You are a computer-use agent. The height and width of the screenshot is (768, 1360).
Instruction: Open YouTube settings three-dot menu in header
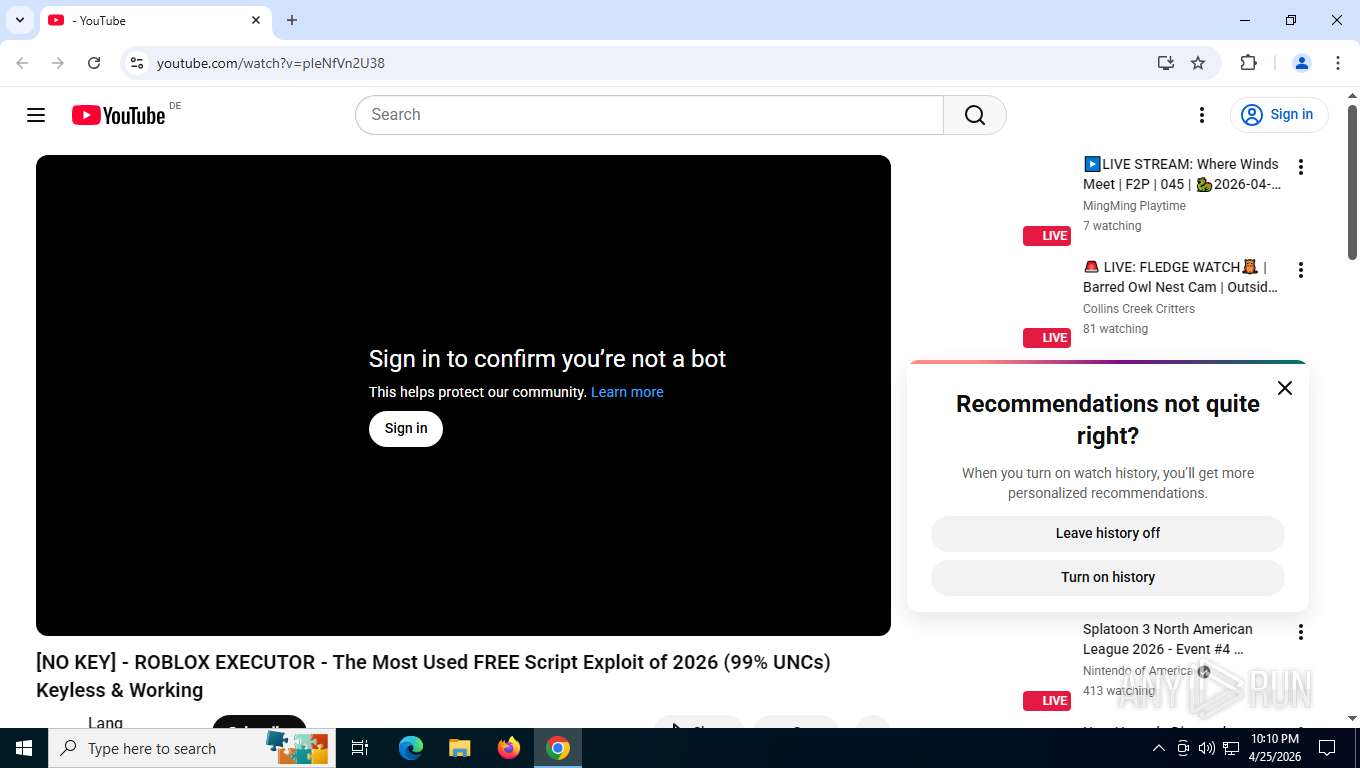(1202, 115)
